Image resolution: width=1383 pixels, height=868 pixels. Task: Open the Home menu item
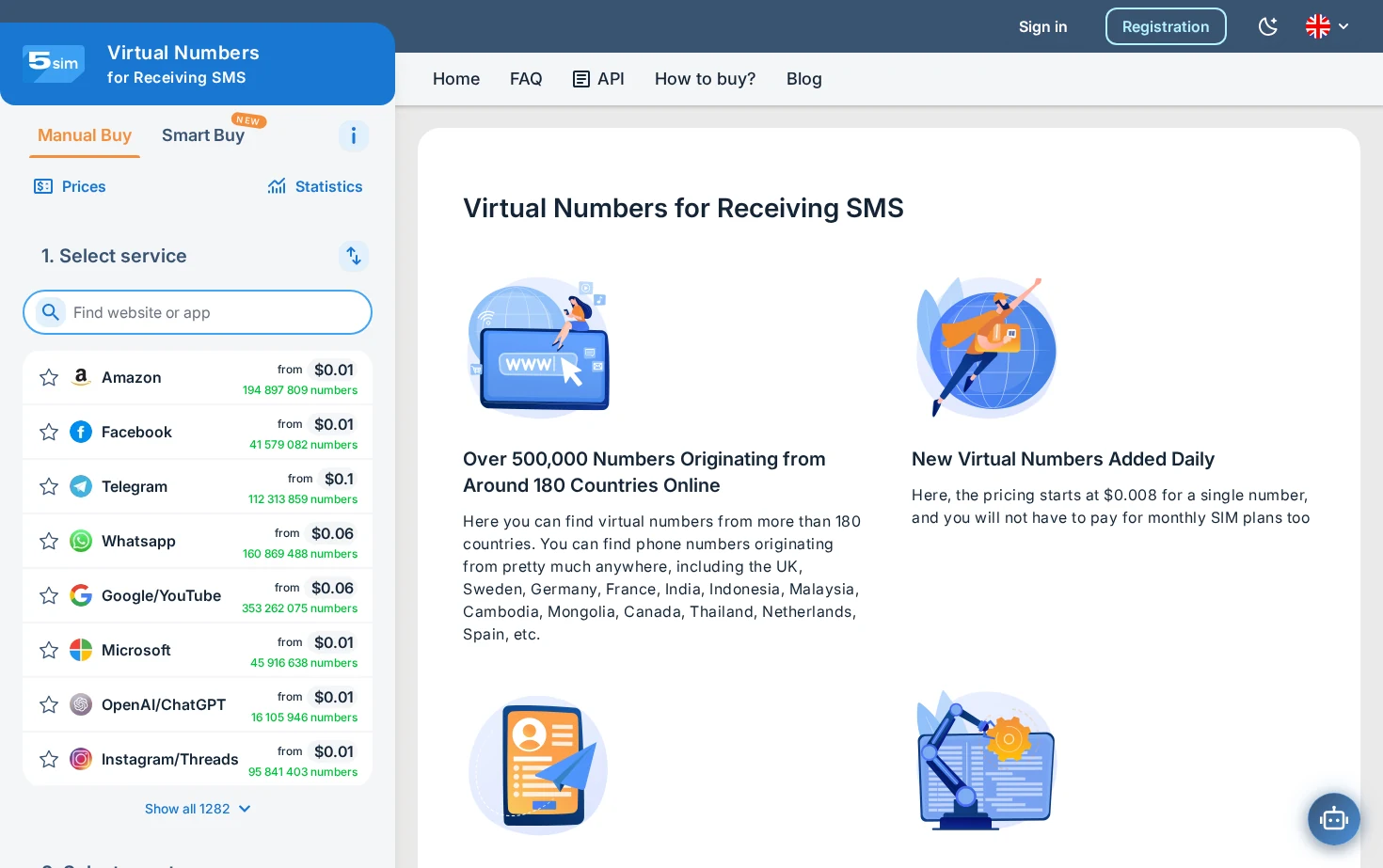pyautogui.click(x=456, y=79)
